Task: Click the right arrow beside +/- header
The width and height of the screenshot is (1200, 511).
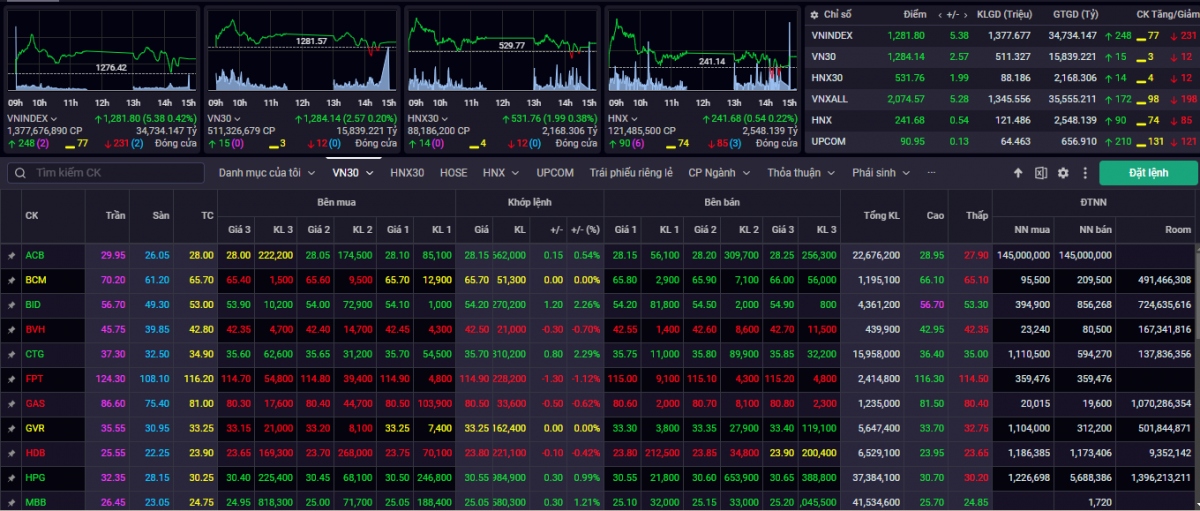Action: point(966,15)
